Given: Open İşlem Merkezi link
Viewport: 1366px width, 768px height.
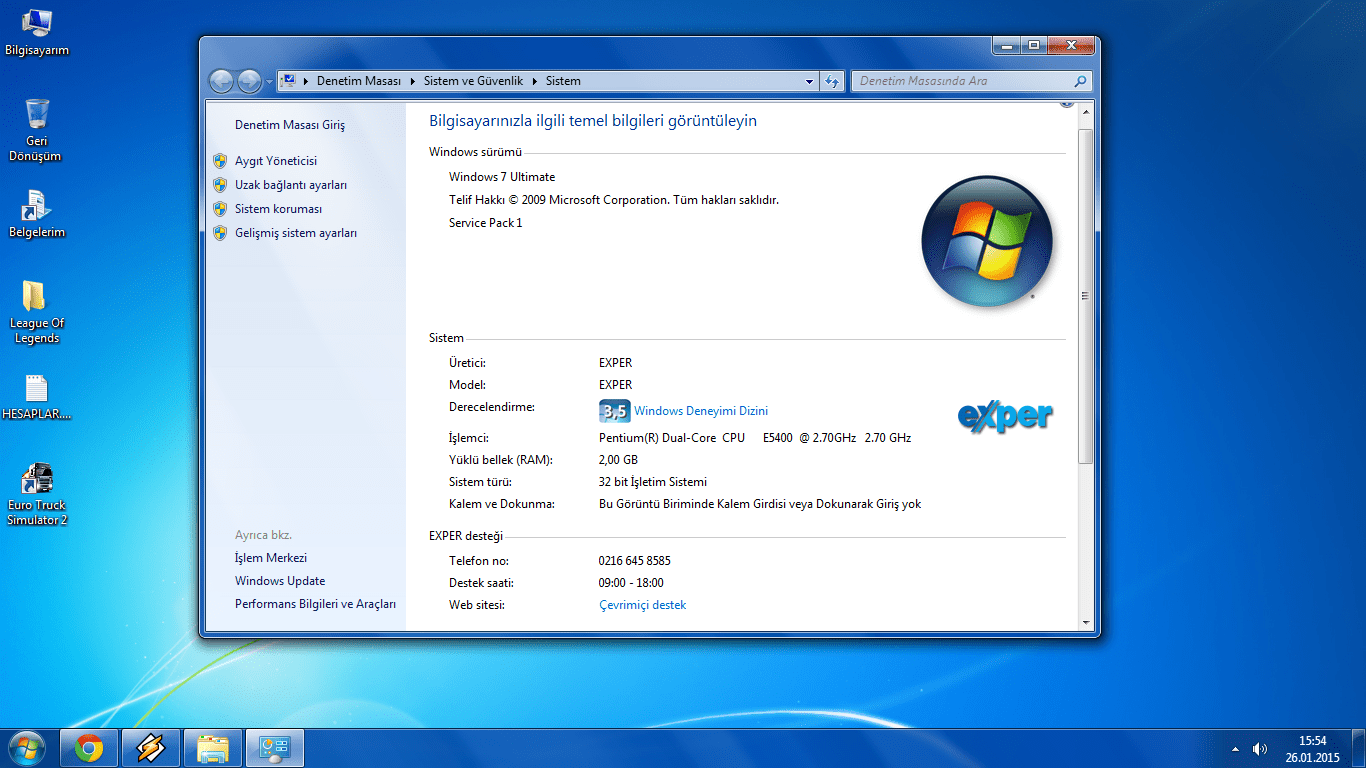Looking at the screenshot, I should pyautogui.click(x=271, y=558).
